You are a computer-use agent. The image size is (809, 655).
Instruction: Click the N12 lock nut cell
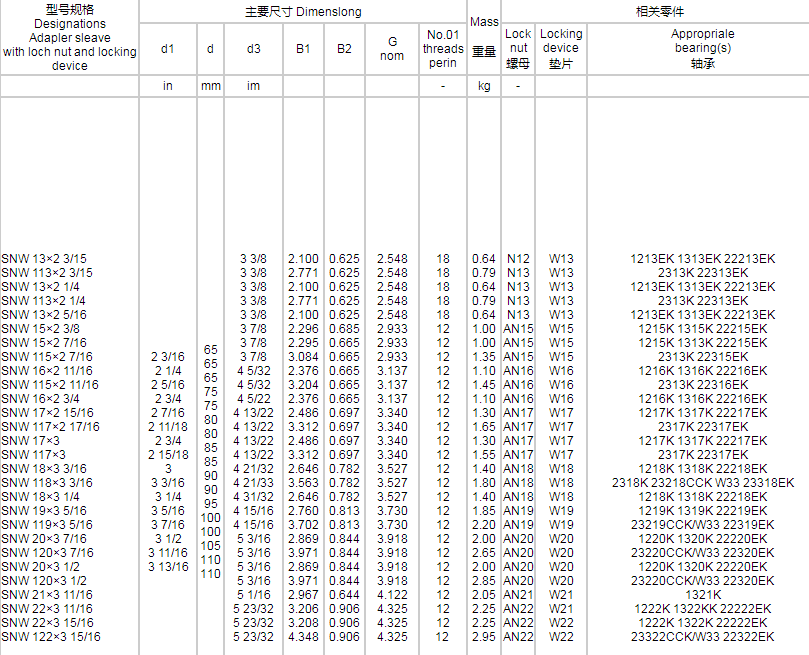(x=518, y=258)
